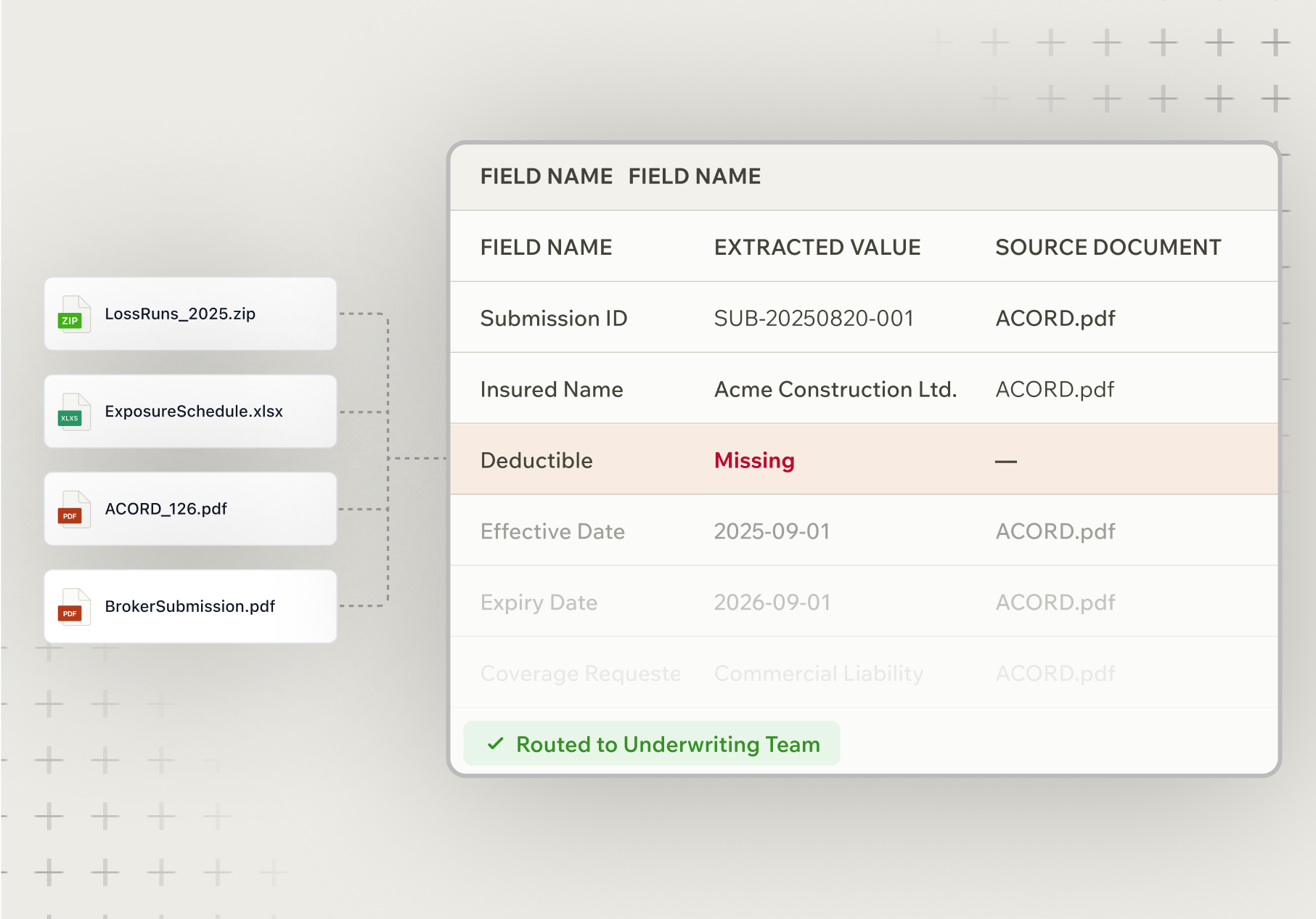The image size is (1316, 919).
Task: Select the BrokerSubmission.pdf file name
Action: (189, 606)
